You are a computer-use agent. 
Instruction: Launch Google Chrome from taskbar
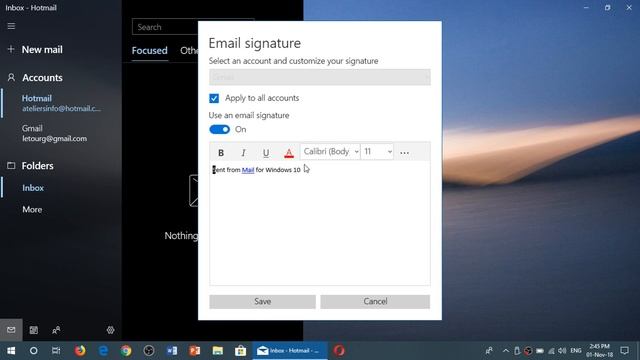(126, 351)
